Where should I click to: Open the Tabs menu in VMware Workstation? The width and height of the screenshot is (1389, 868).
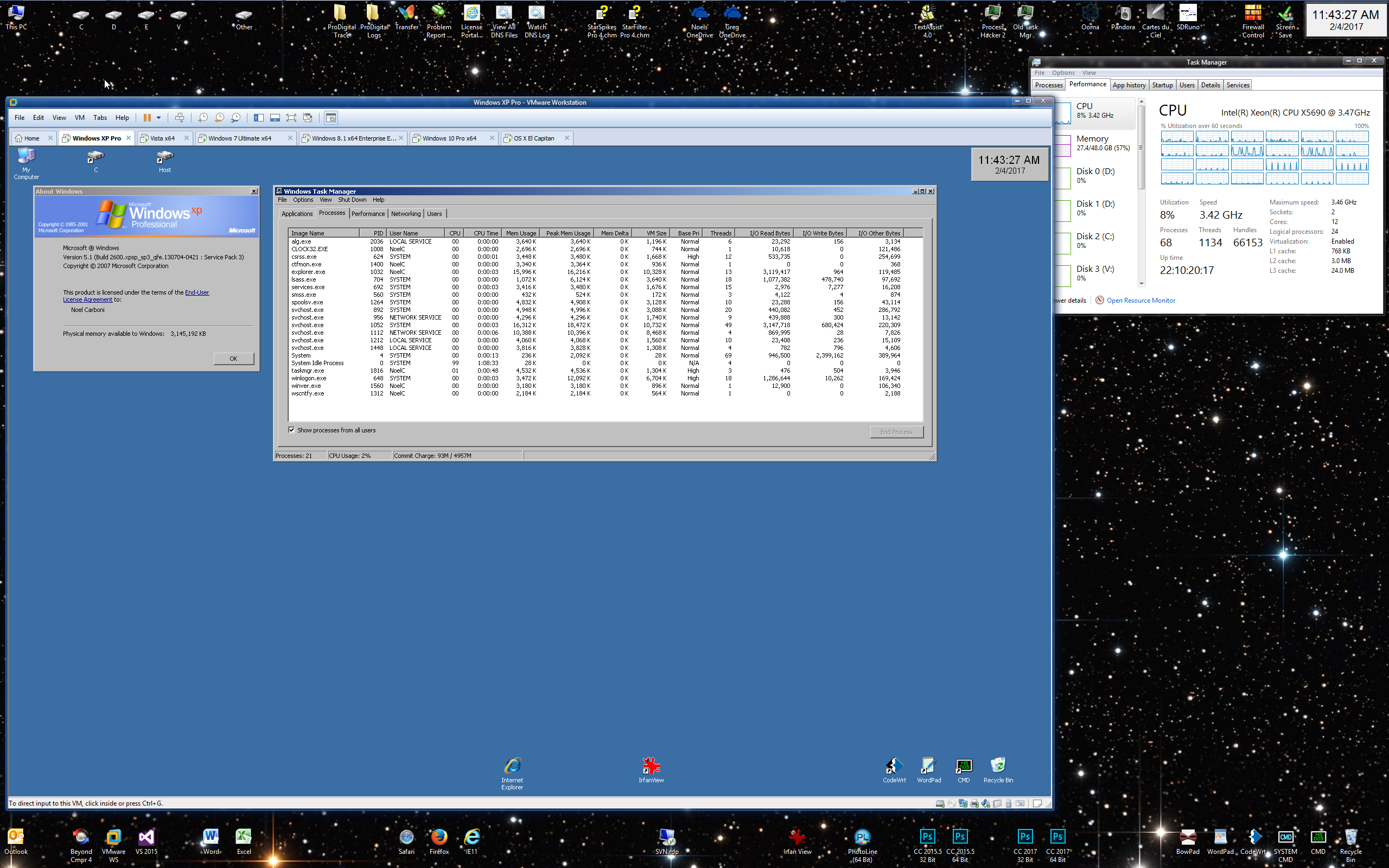point(100,118)
